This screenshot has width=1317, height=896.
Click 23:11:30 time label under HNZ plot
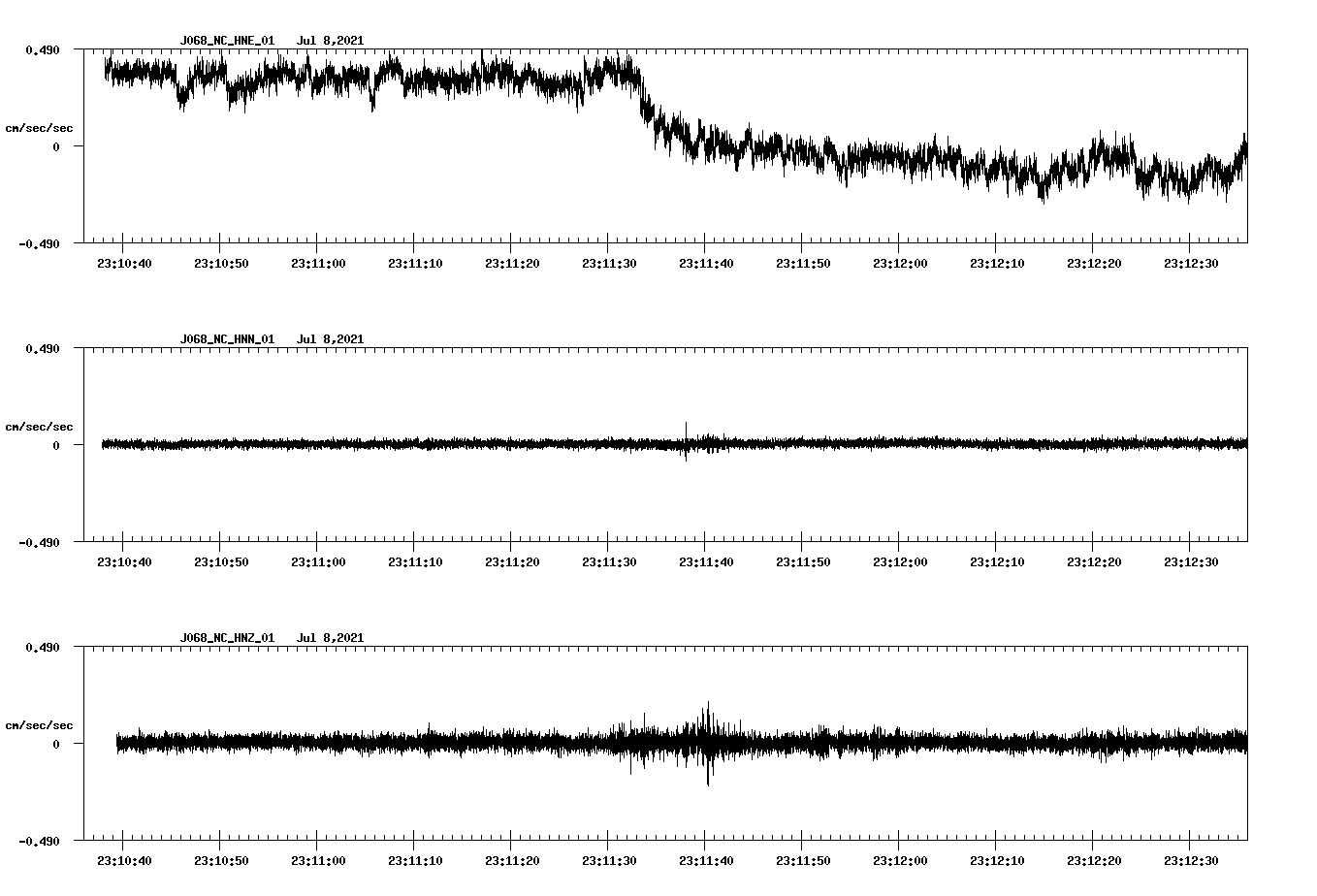[609, 861]
